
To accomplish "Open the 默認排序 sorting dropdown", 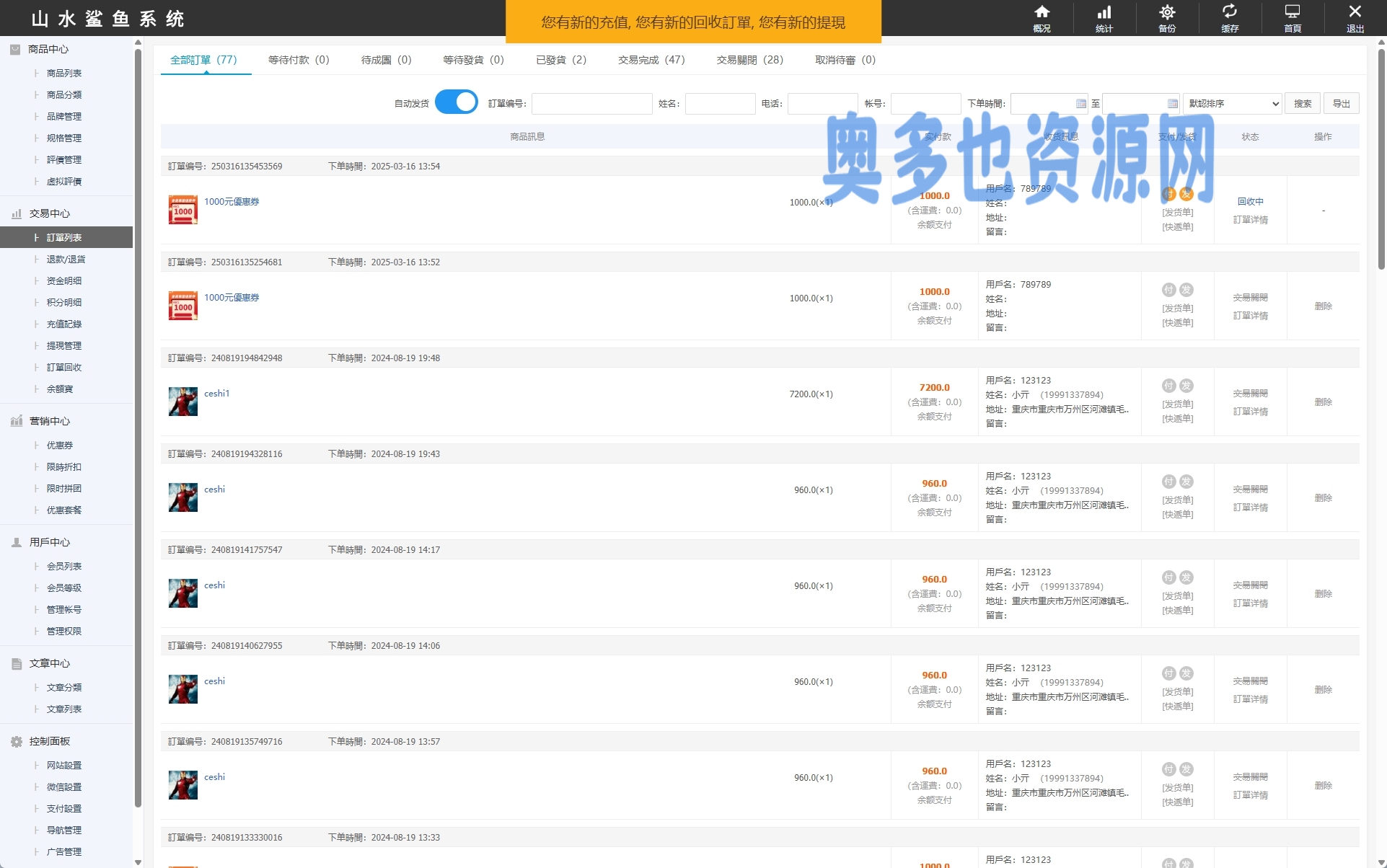I will [1233, 104].
